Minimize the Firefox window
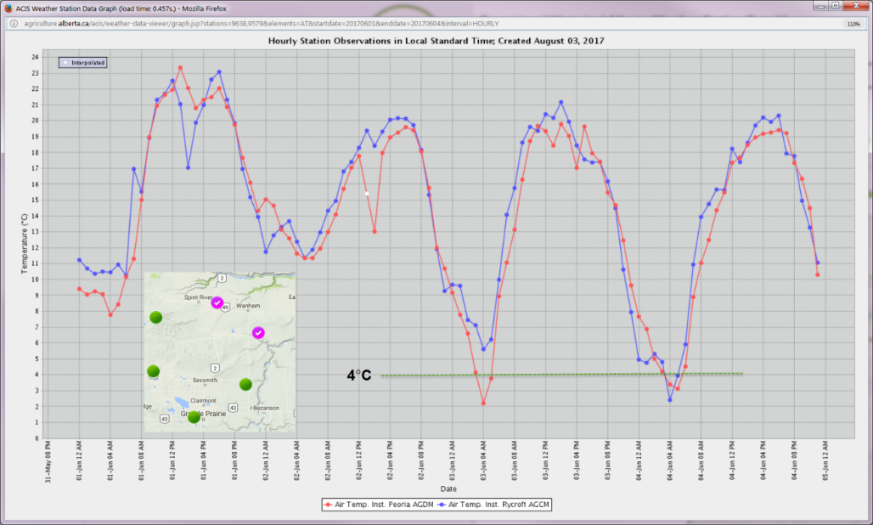The height and width of the screenshot is (525, 873). 819,6
